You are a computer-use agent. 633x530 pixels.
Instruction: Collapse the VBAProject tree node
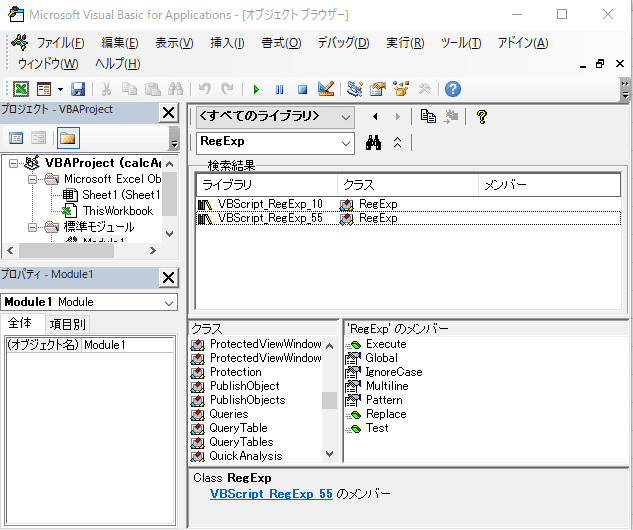point(14,163)
